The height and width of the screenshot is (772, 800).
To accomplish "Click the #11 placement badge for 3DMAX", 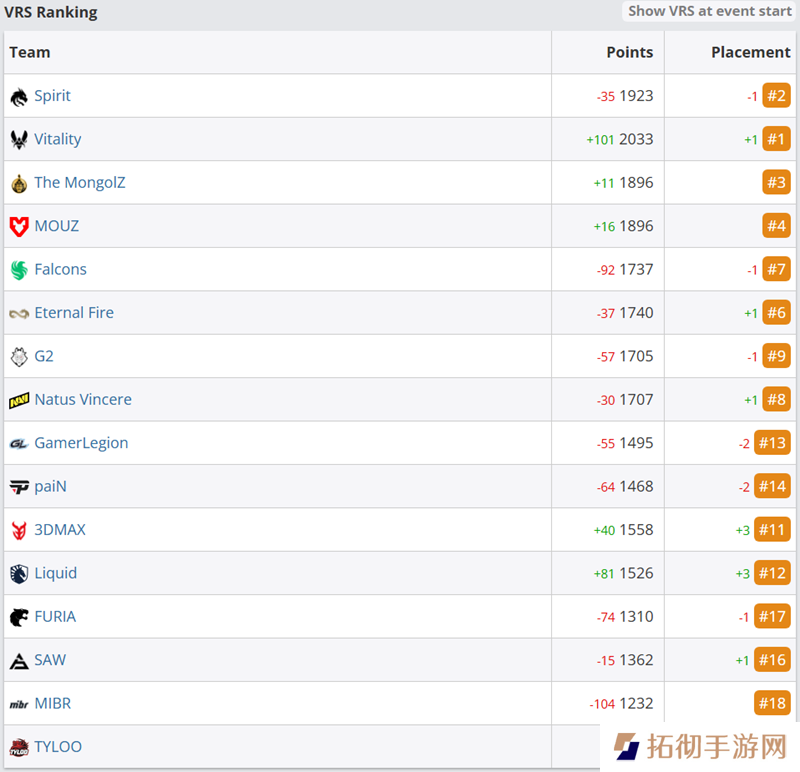I will tap(772, 530).
